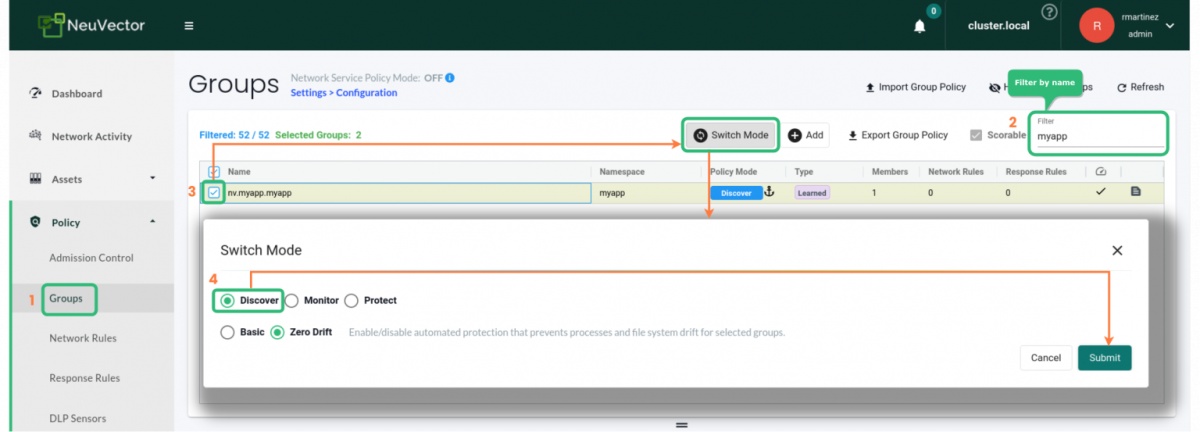Viewport: 1200px width, 432px height.
Task: Select the Monitor radio button
Action: (x=292, y=300)
